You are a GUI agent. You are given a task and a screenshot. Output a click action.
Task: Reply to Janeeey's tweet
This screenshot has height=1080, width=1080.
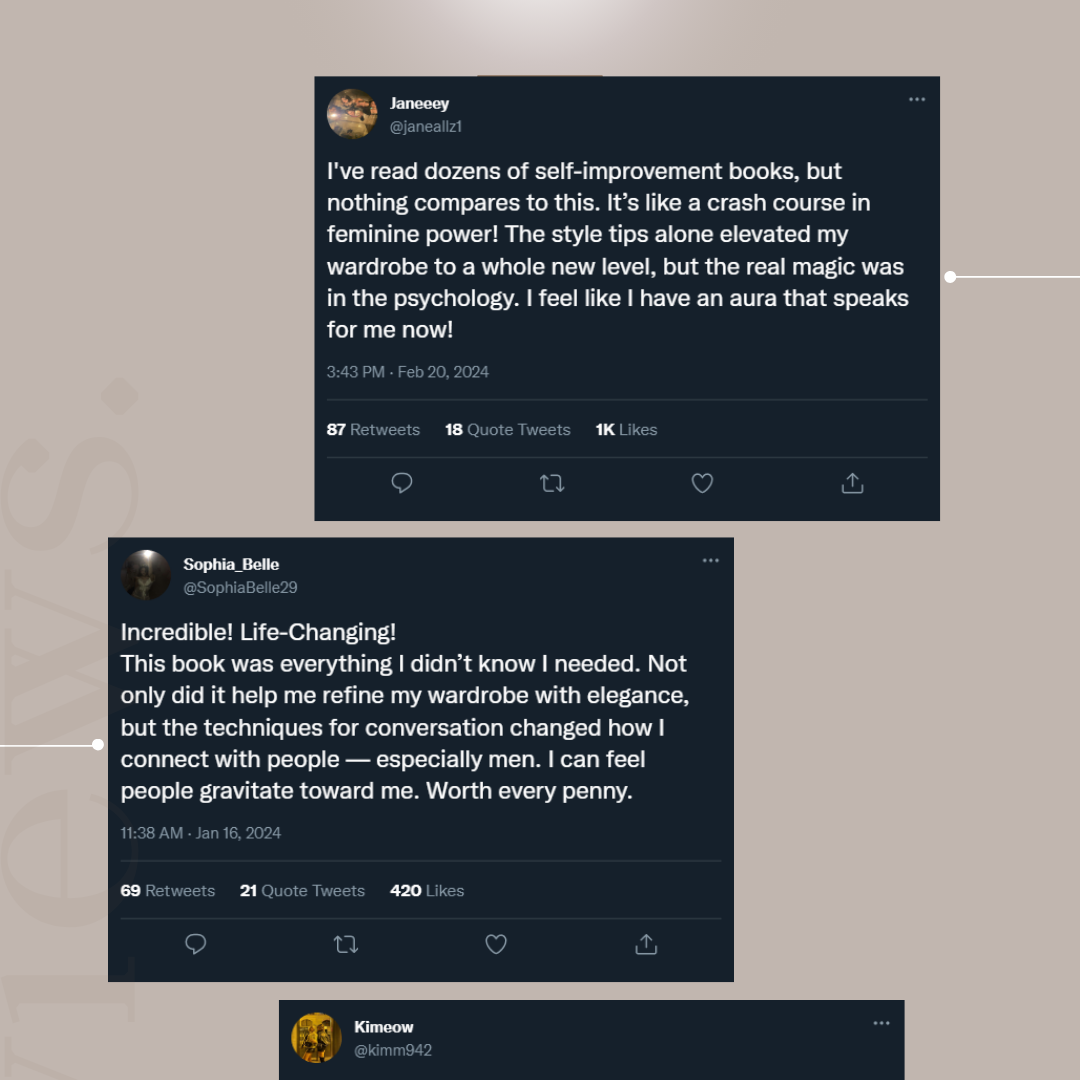[x=402, y=484]
